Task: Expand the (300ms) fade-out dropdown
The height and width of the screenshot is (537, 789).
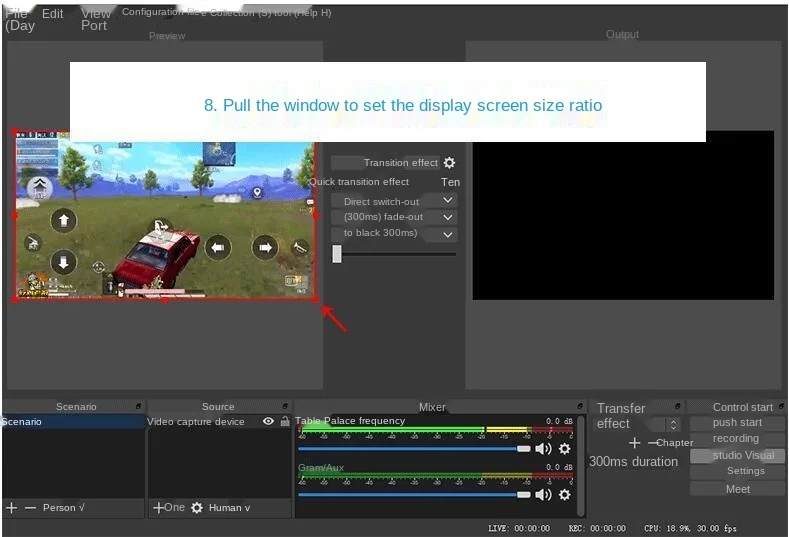Action: pos(447,217)
